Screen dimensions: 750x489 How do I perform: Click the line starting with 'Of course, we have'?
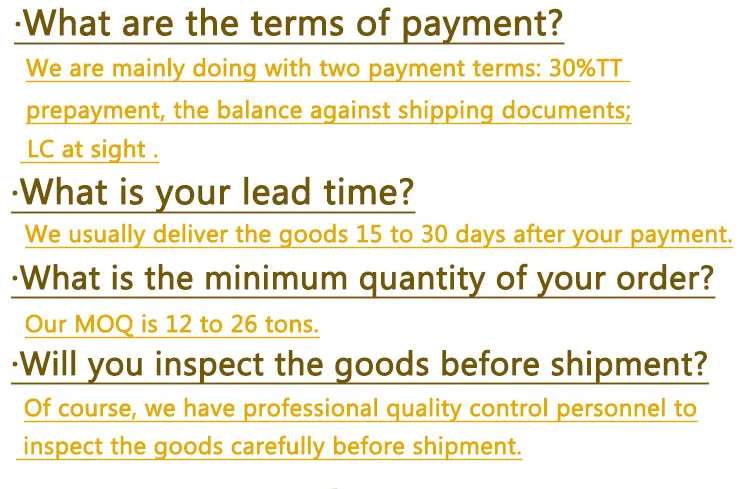pyautogui.click(x=360, y=408)
